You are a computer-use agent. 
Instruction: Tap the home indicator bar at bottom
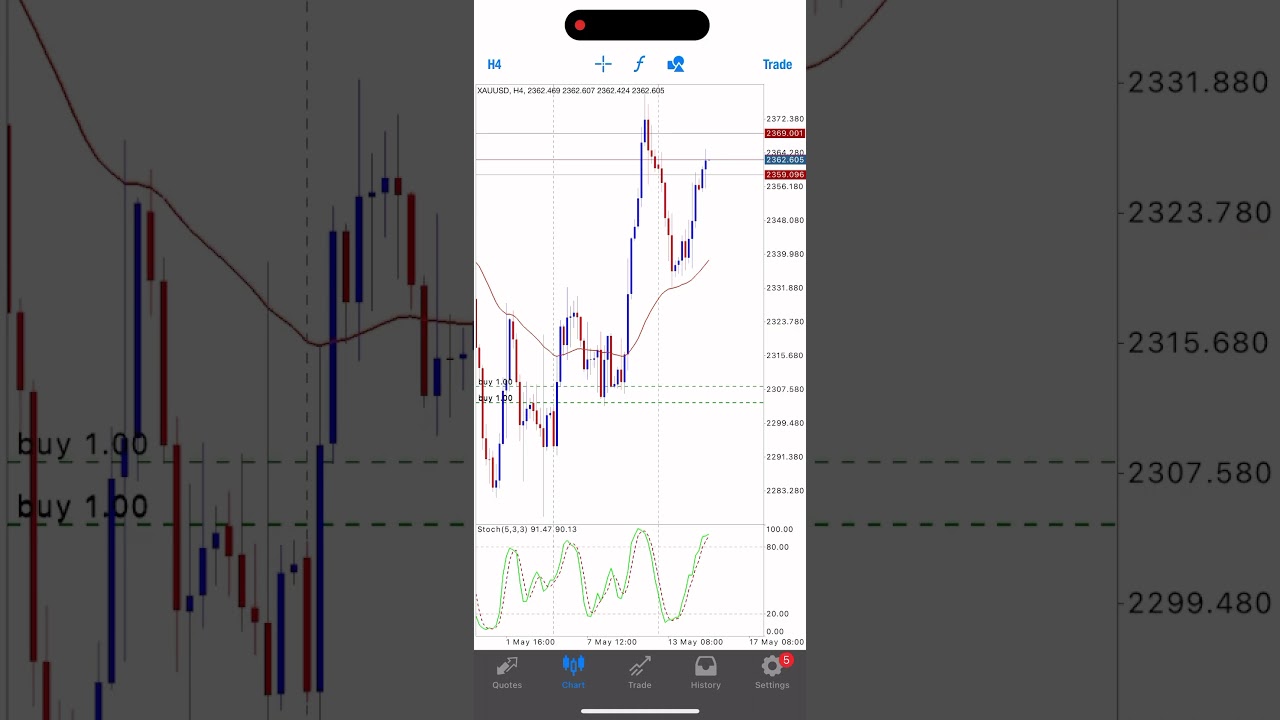click(640, 712)
